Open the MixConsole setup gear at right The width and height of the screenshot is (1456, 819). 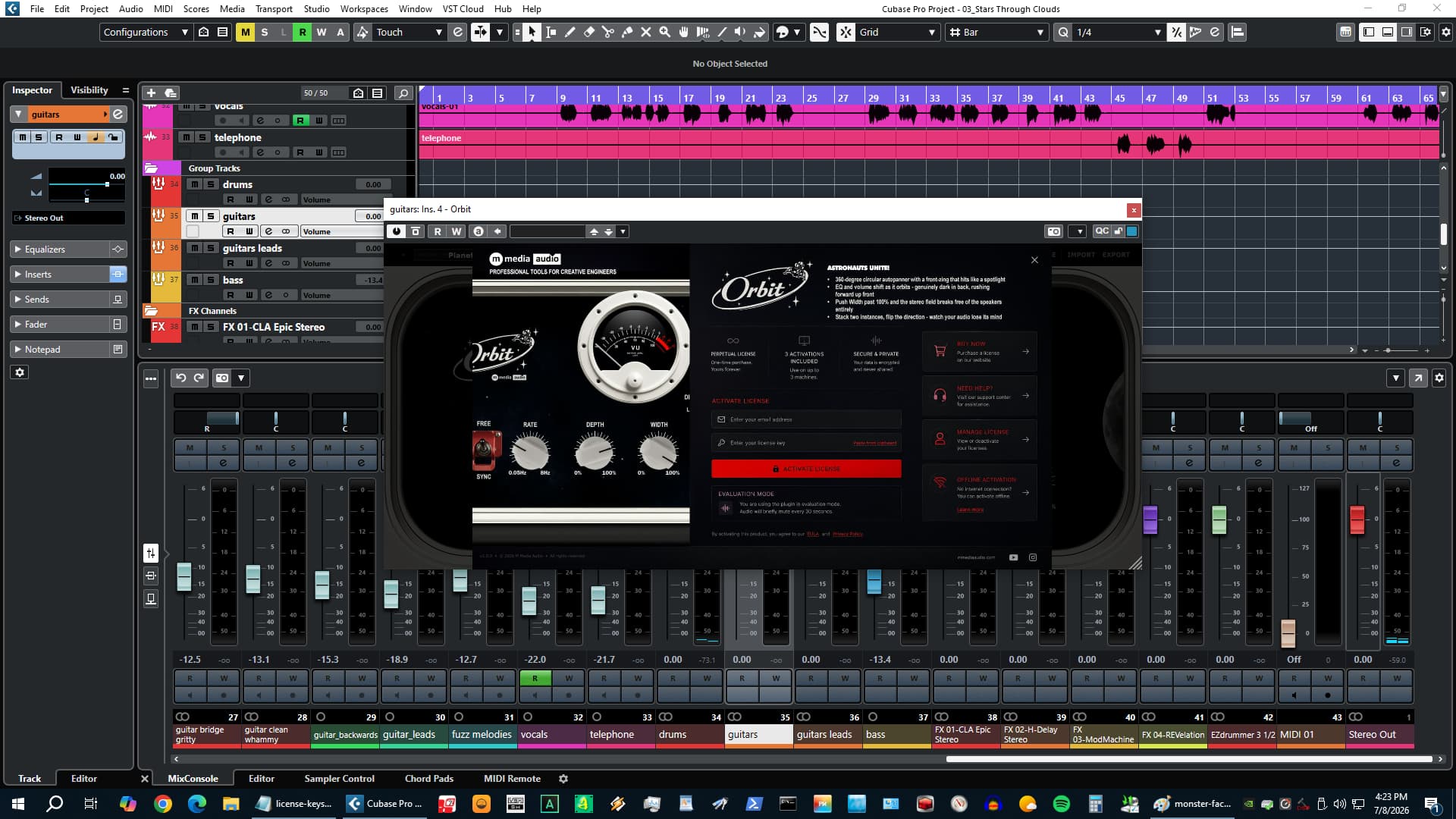coord(1439,378)
